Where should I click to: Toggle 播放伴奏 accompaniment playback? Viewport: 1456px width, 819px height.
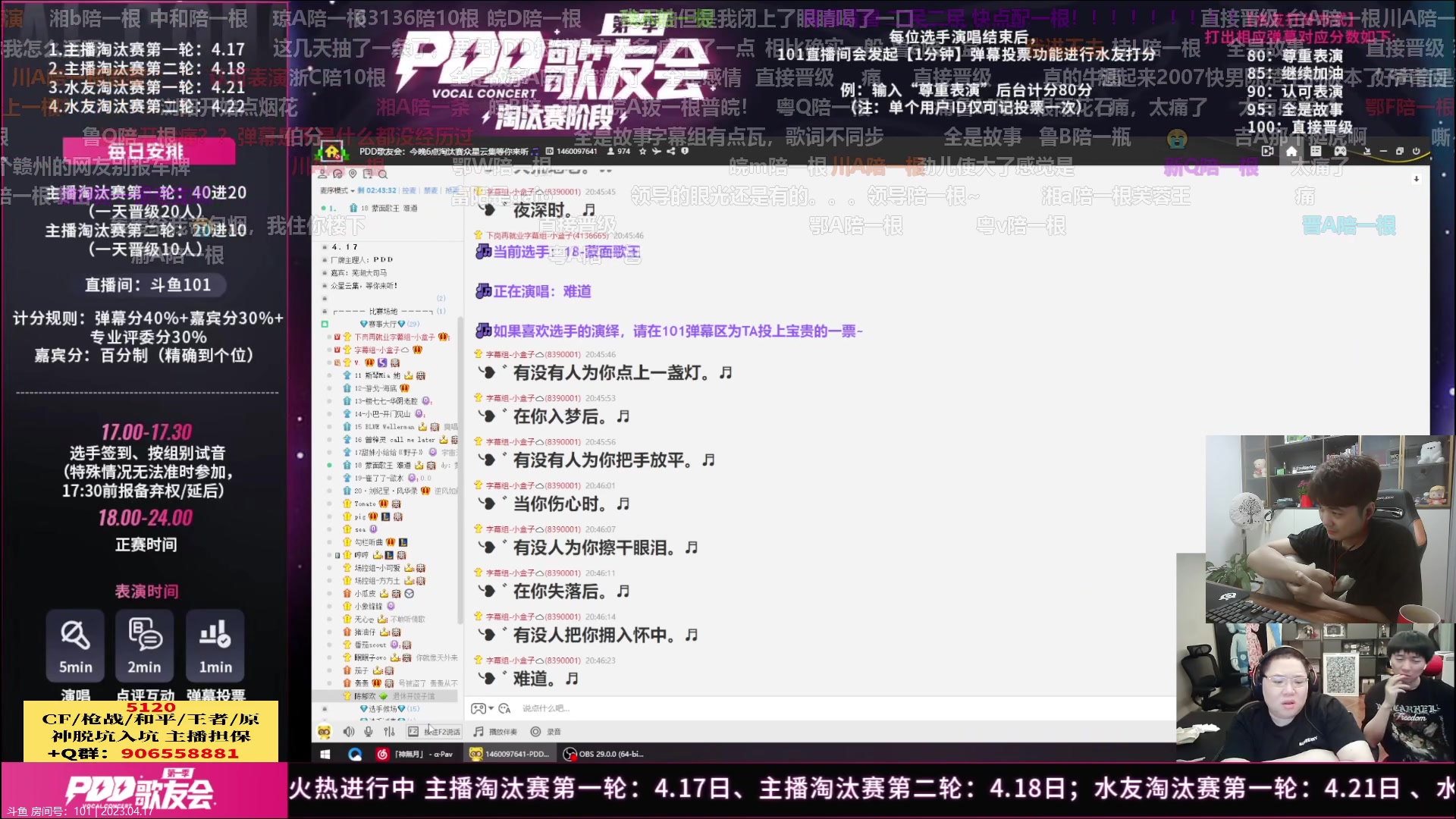point(495,732)
